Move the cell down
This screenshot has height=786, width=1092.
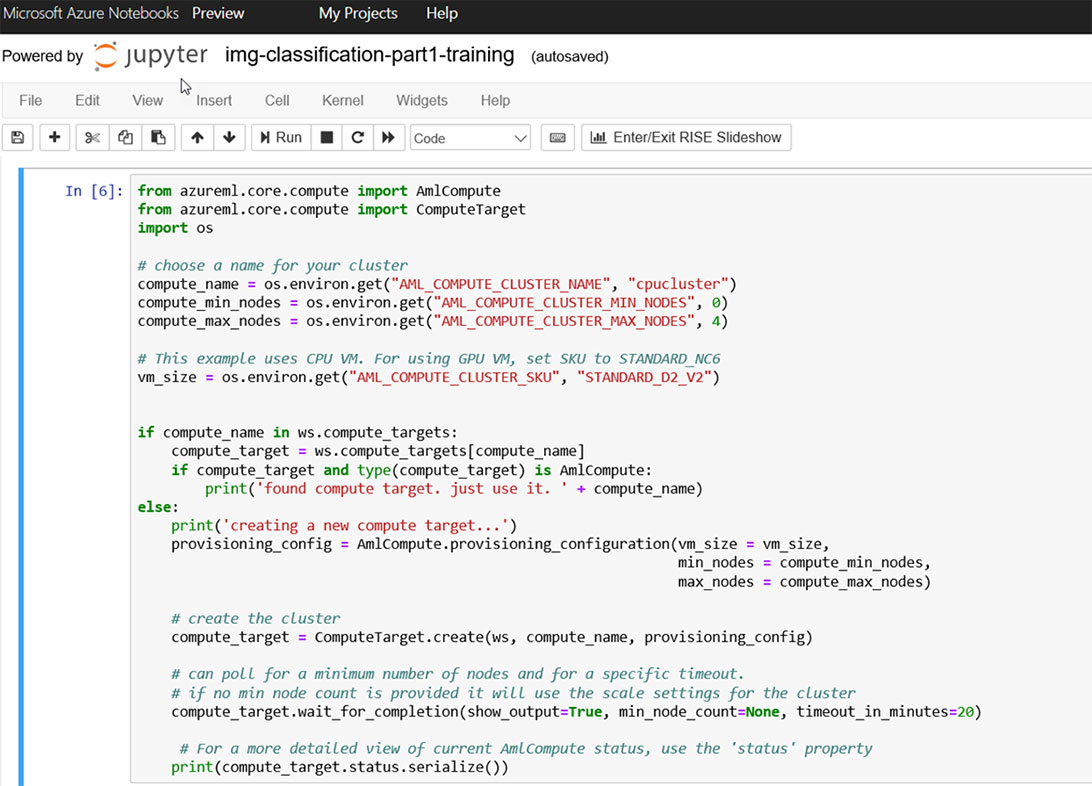tap(229, 137)
